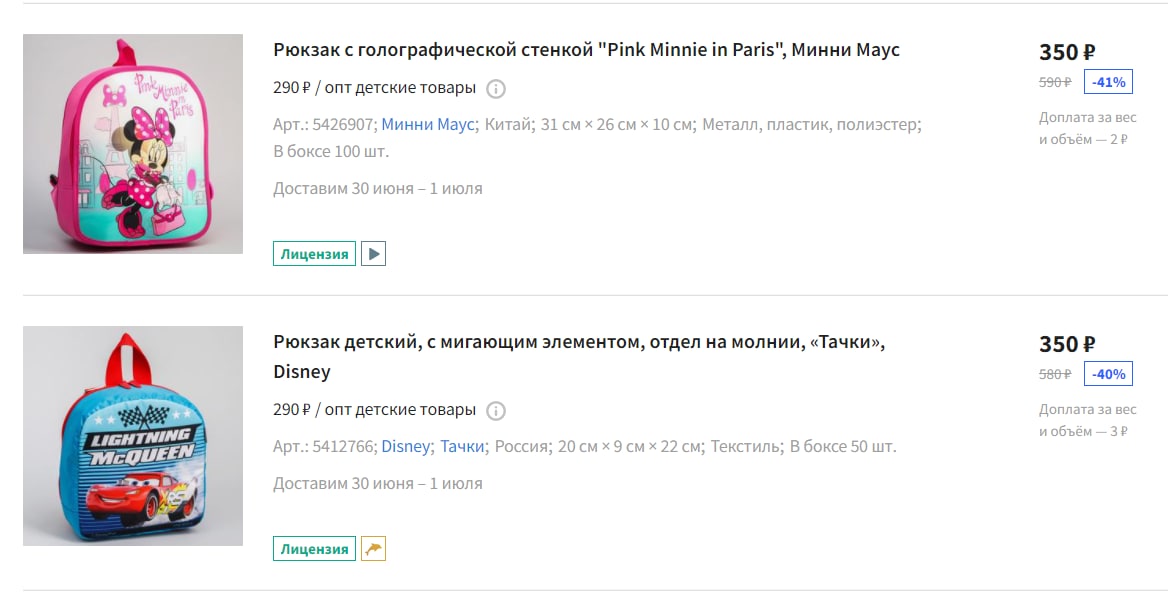Open the Lightning McQueen backpack thumbnail
This screenshot has height=599, width=1168.
[x=133, y=436]
